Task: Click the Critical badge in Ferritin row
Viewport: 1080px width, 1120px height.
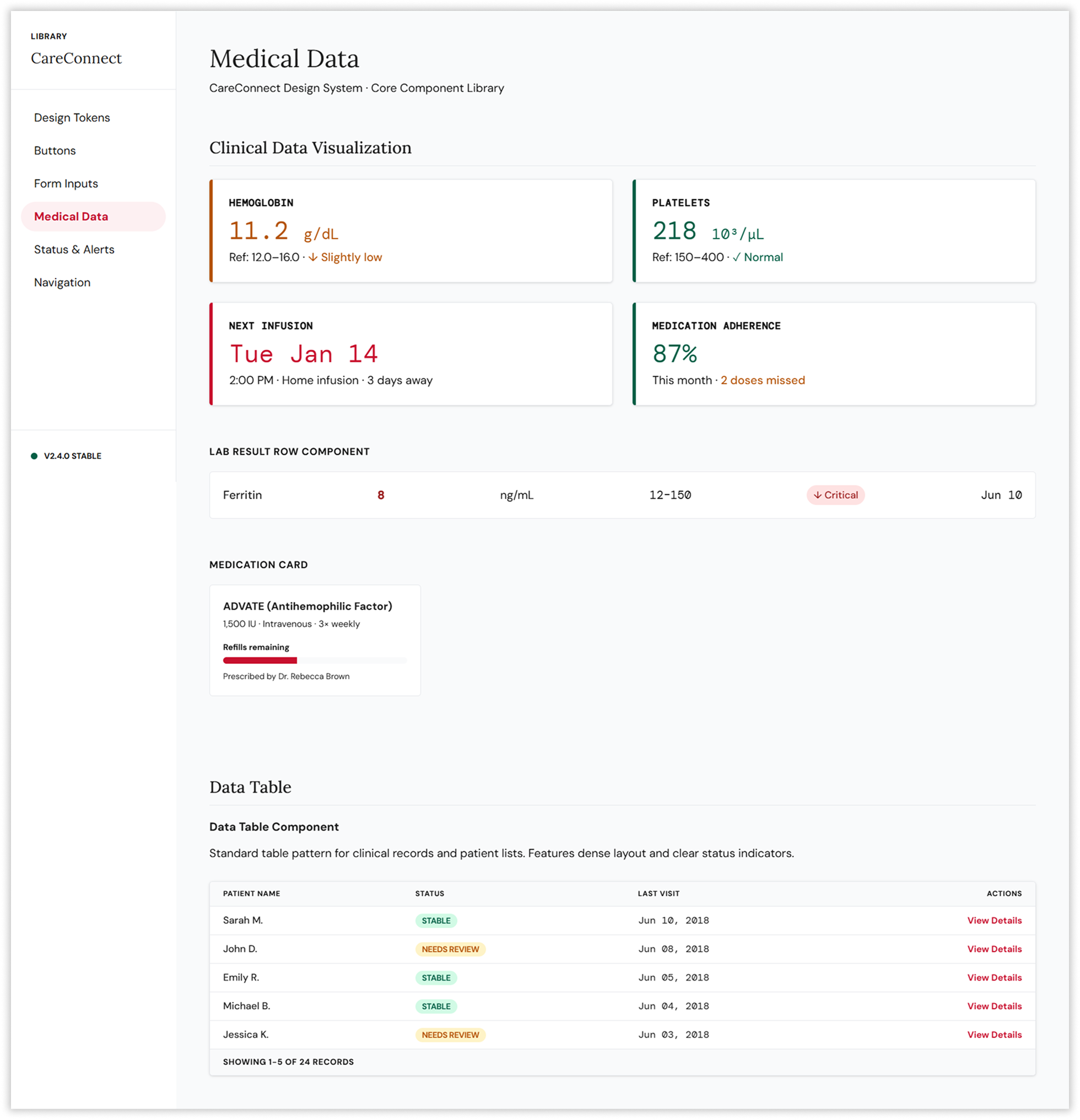Action: [x=835, y=495]
